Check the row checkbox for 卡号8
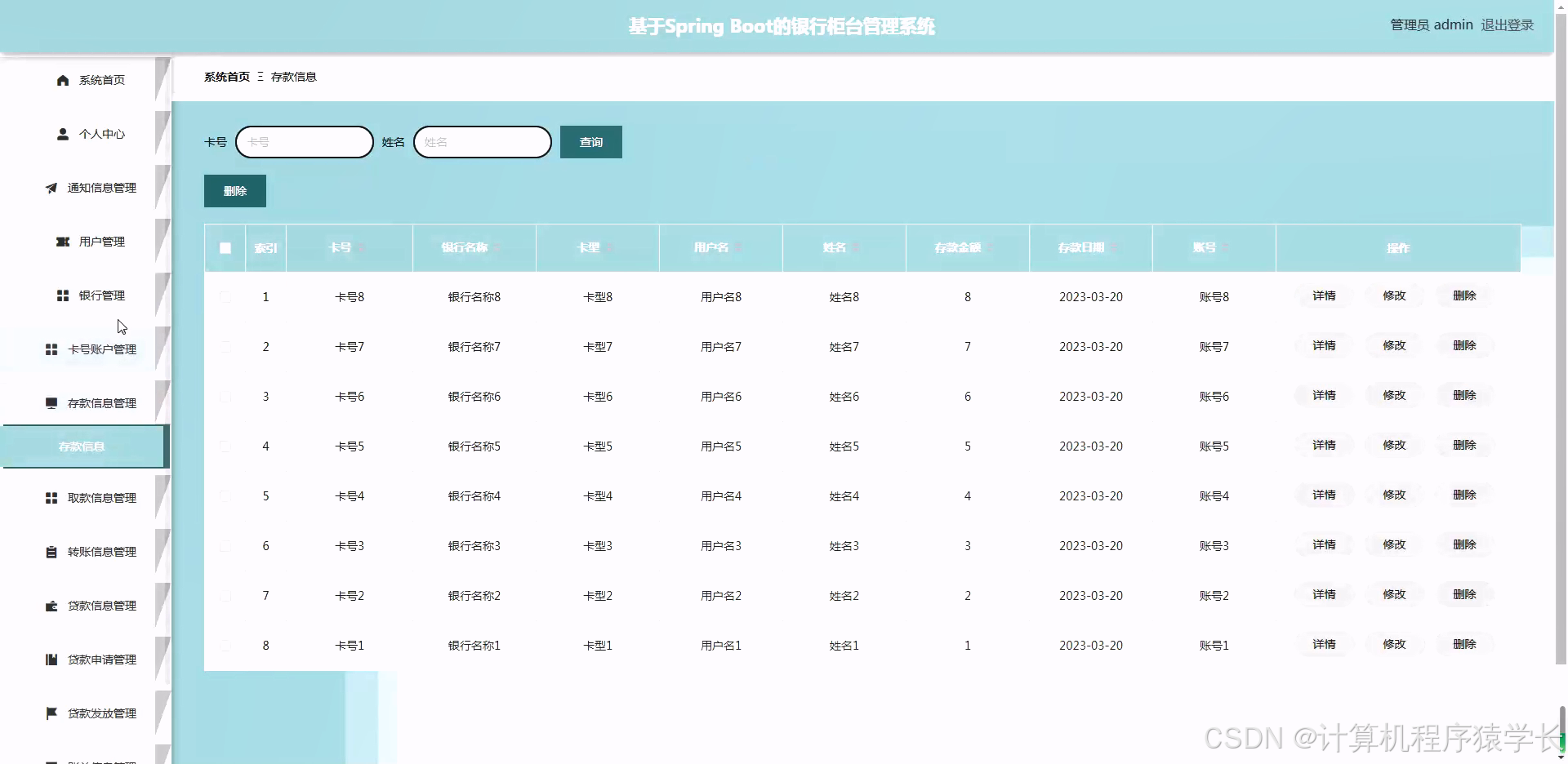Screen dimensions: 1568x764 pos(225,297)
